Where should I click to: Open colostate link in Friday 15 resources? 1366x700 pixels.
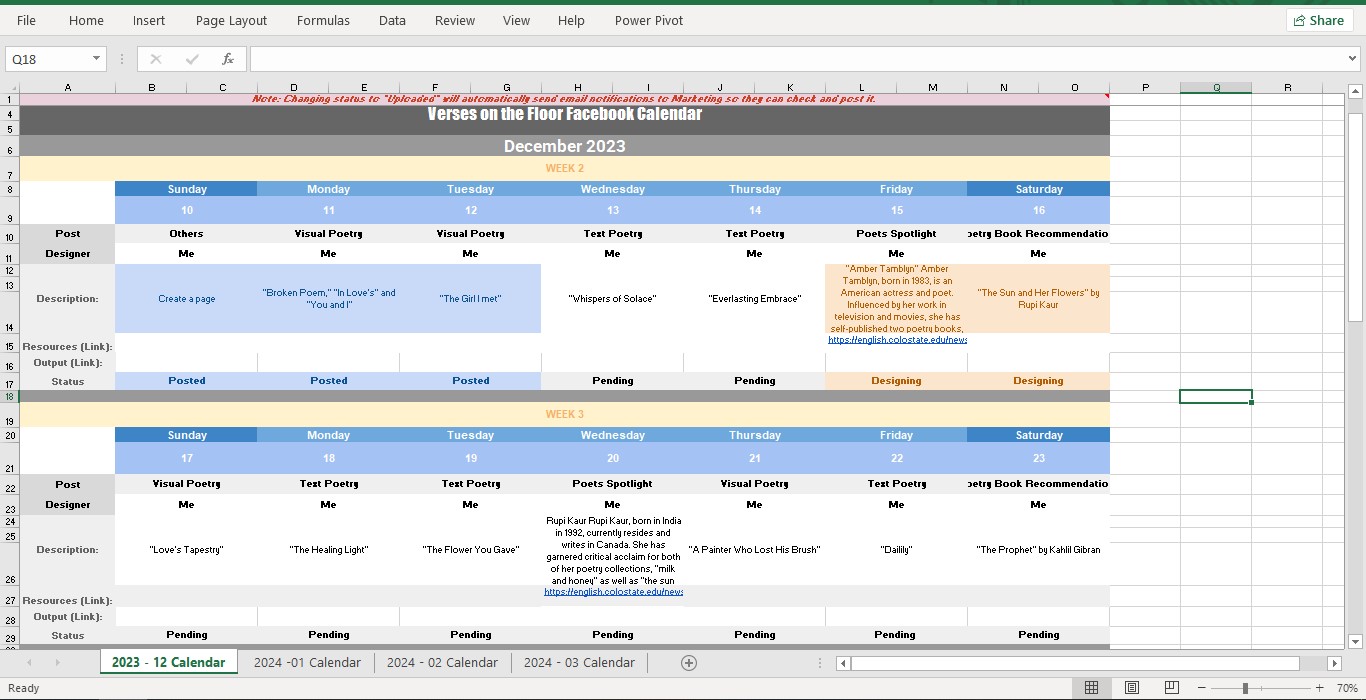pyautogui.click(x=897, y=340)
